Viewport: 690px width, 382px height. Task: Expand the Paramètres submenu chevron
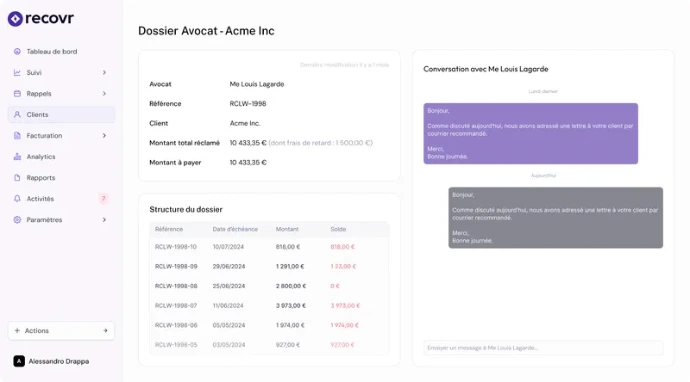(104, 220)
